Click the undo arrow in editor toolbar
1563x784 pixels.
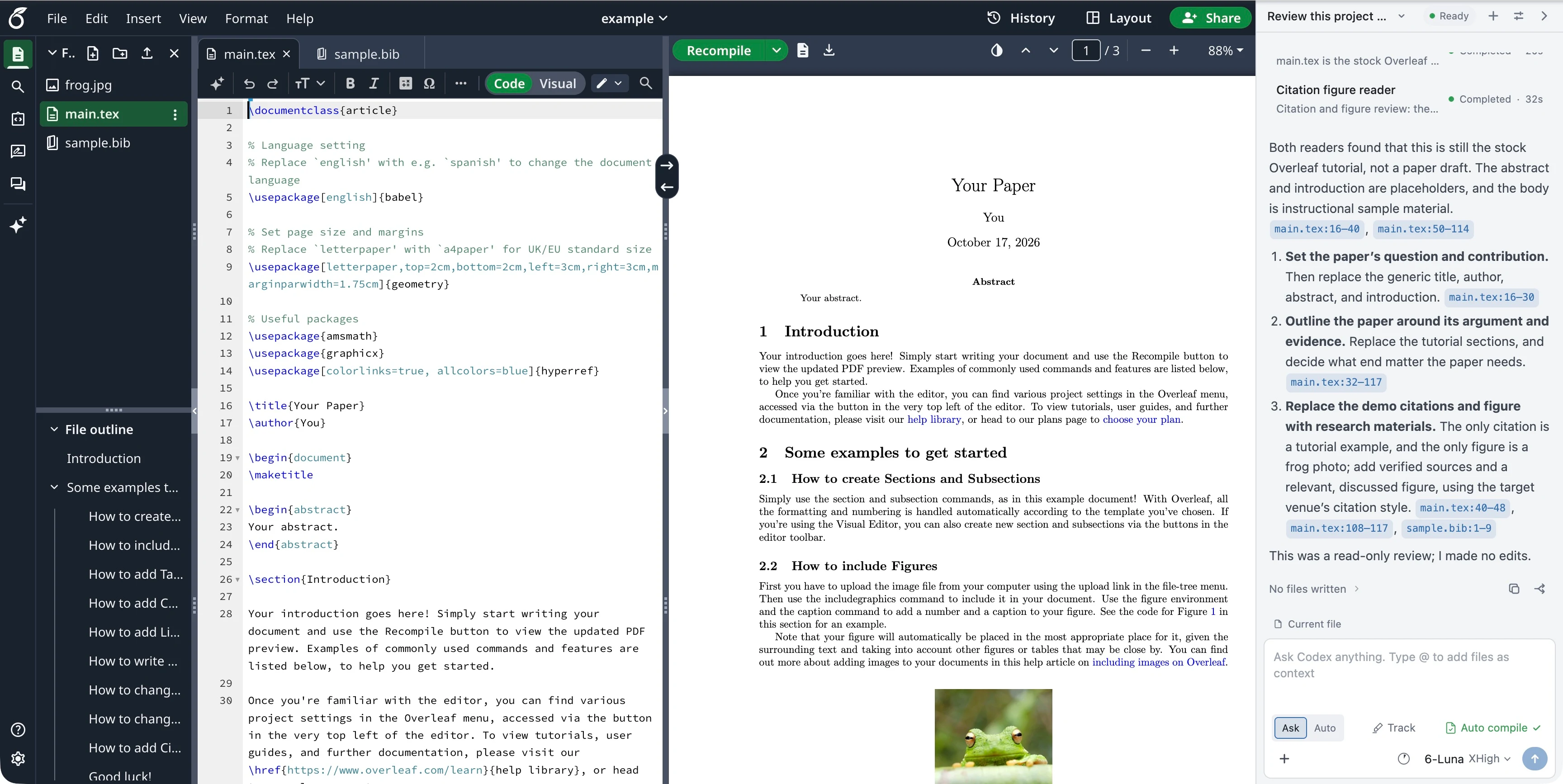point(249,84)
